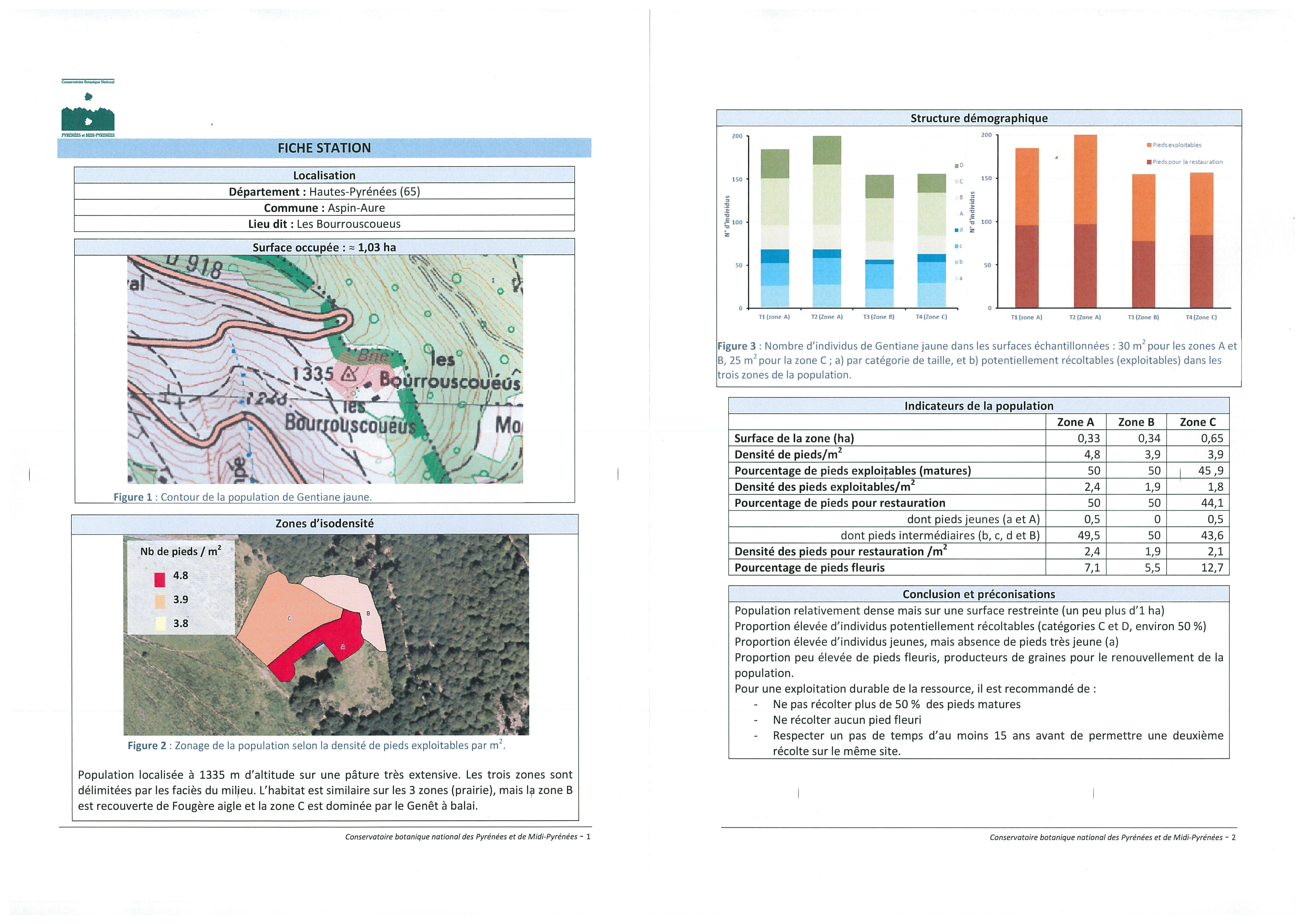Click the 'dont pieds jeunes (a et A)' row label
Image resolution: width=1304 pixels, height=924 pixels.
(x=973, y=519)
